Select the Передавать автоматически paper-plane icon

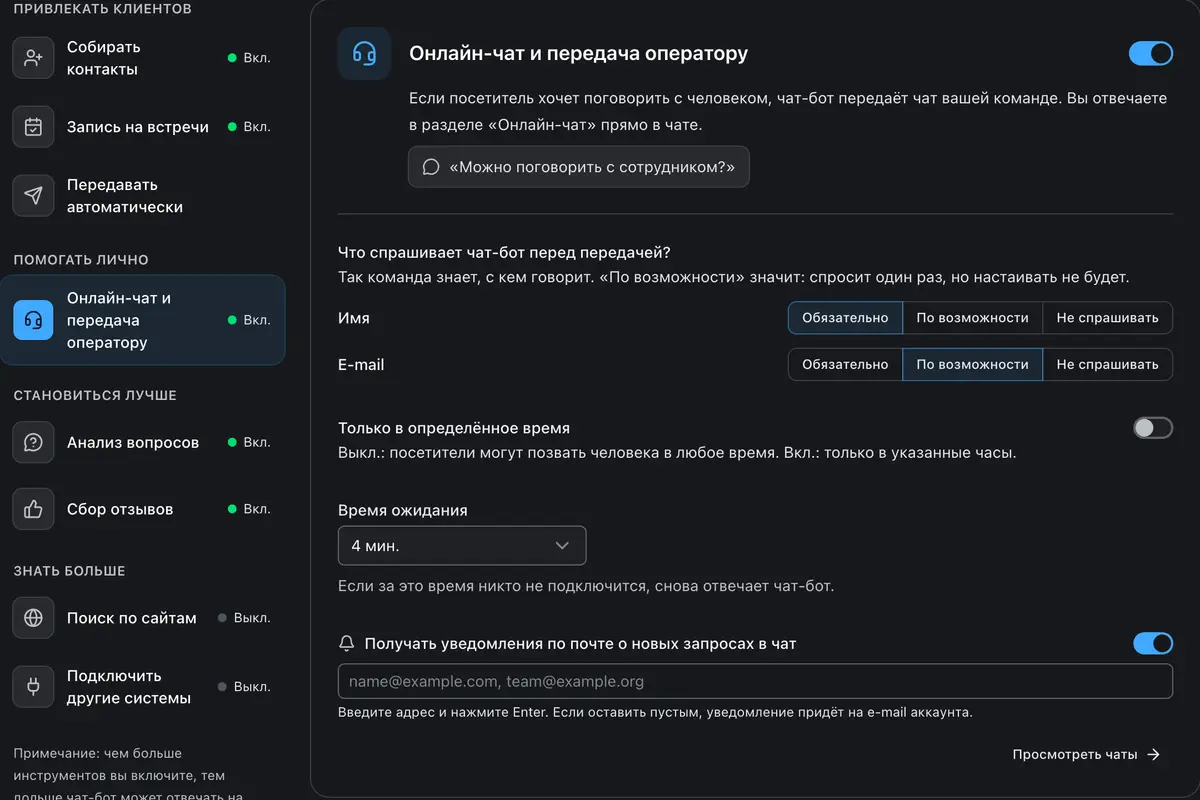[x=33, y=196]
